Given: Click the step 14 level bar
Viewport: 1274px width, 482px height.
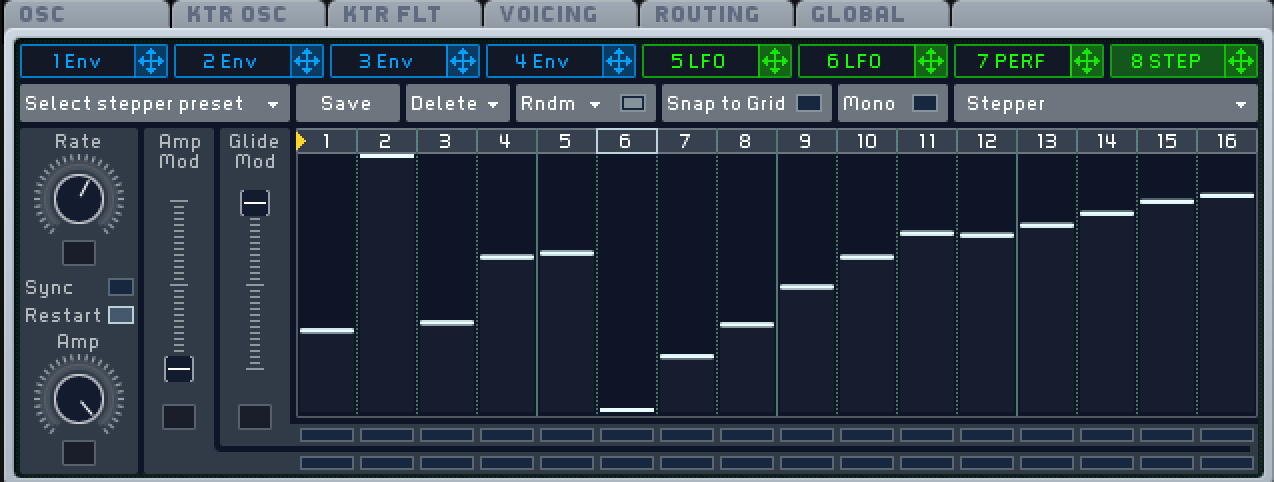Looking at the screenshot, I should click(x=1107, y=213).
